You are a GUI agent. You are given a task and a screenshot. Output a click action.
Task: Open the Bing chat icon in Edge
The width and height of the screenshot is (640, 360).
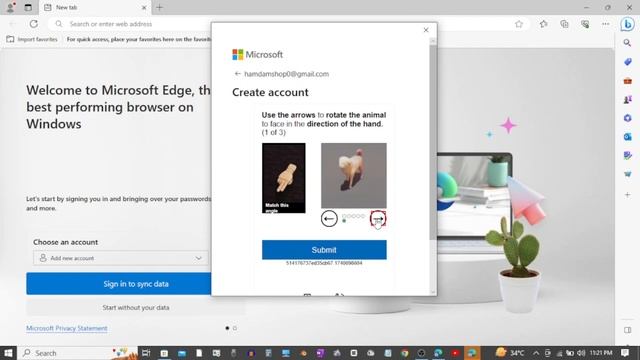tap(627, 24)
